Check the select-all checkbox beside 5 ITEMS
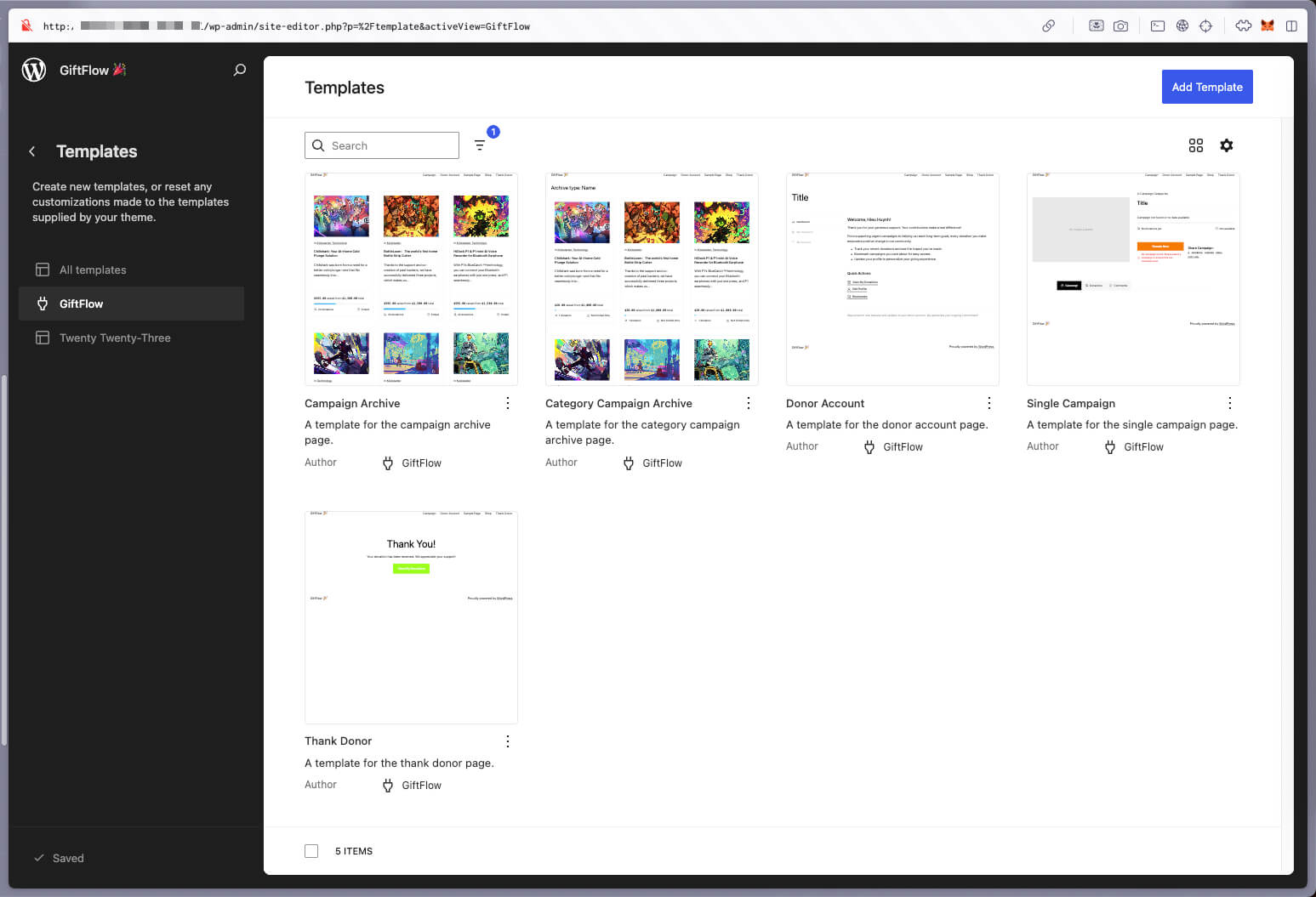 tap(311, 850)
